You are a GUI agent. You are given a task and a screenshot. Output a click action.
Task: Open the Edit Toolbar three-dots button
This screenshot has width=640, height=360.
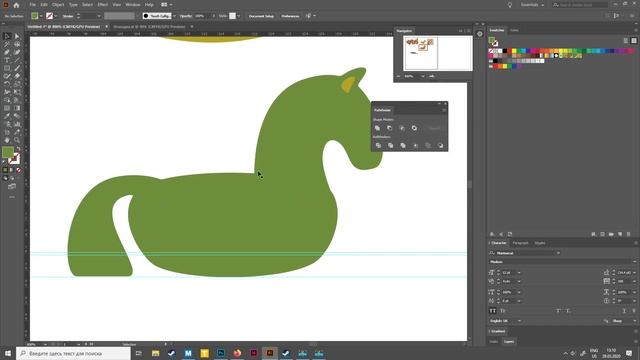[12, 197]
